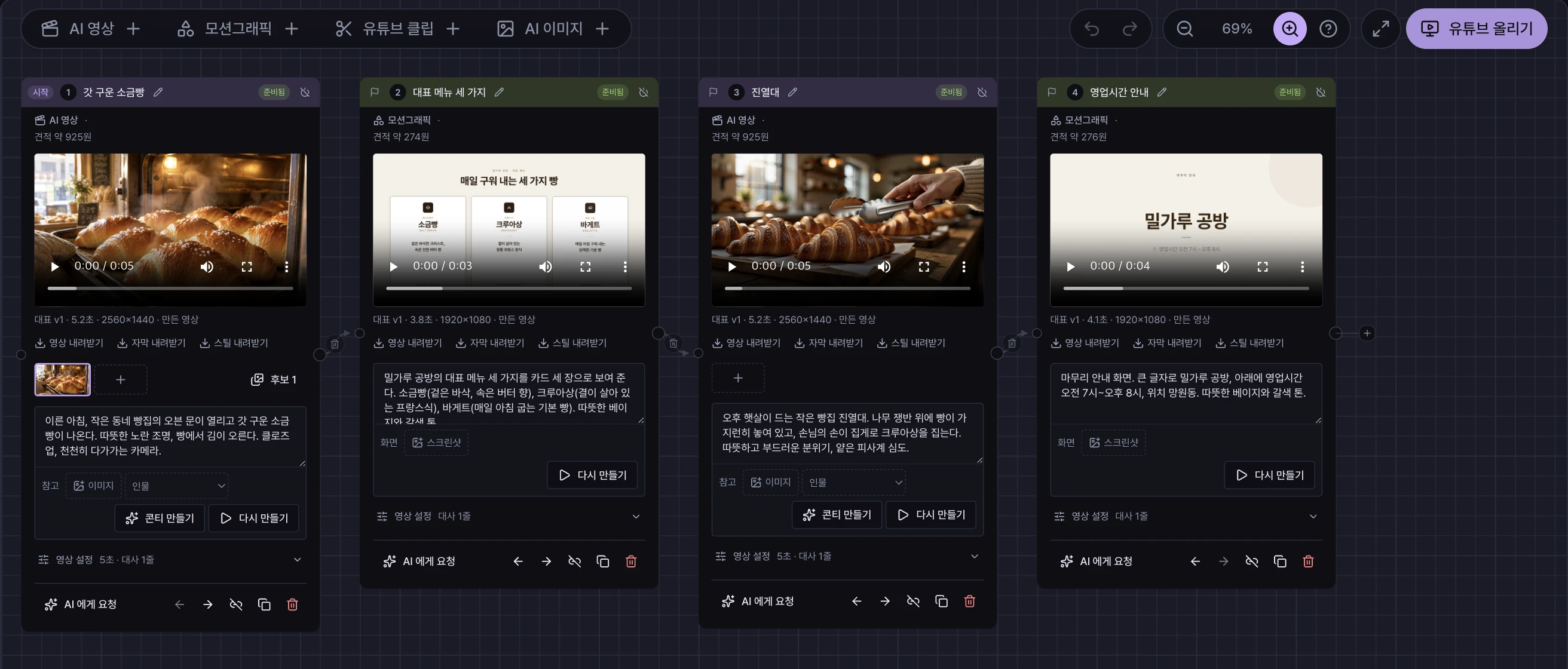
Task: Remove the connection between scenes 1 and 2
Action: pyautogui.click(x=335, y=343)
